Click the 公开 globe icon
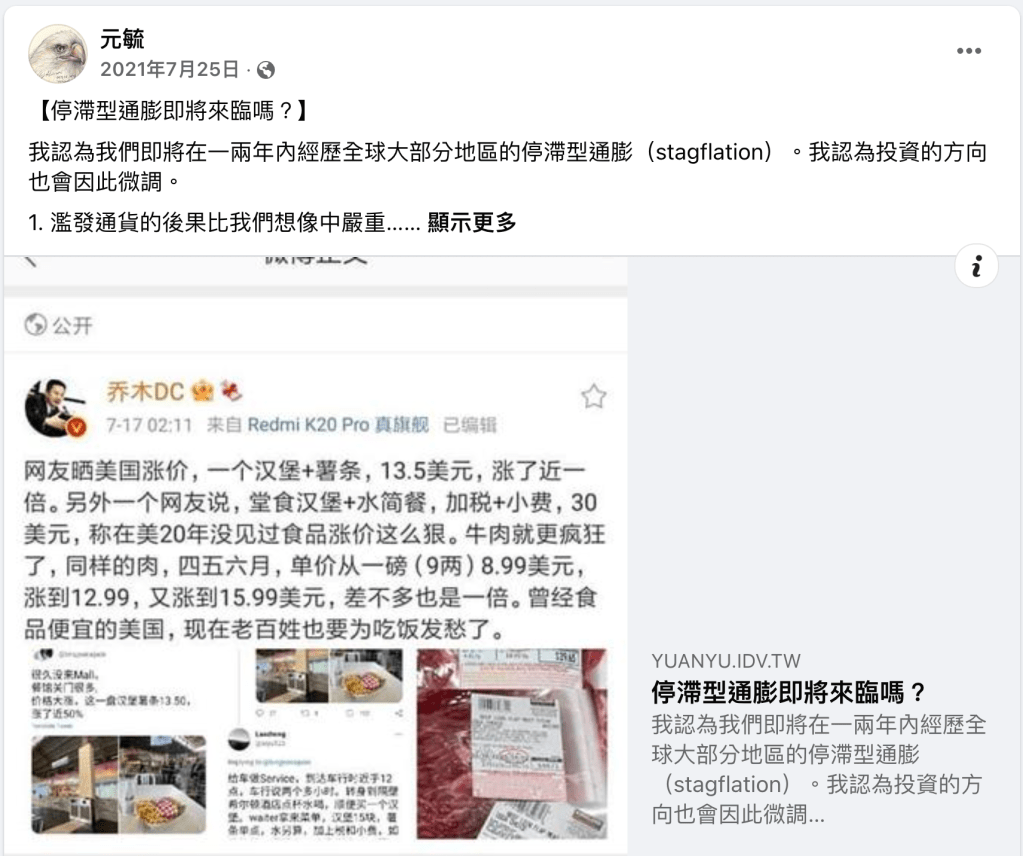The image size is (1023, 856). point(35,324)
